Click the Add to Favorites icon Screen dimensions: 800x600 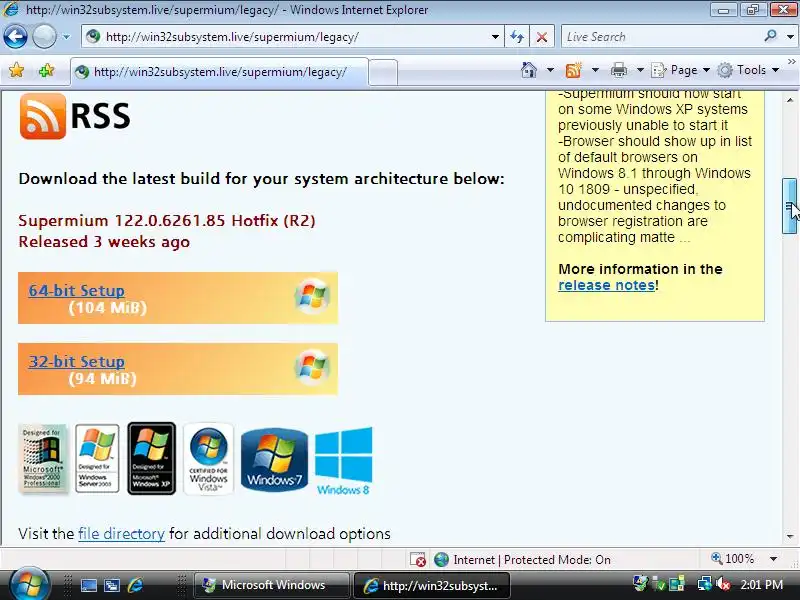[x=46, y=70]
